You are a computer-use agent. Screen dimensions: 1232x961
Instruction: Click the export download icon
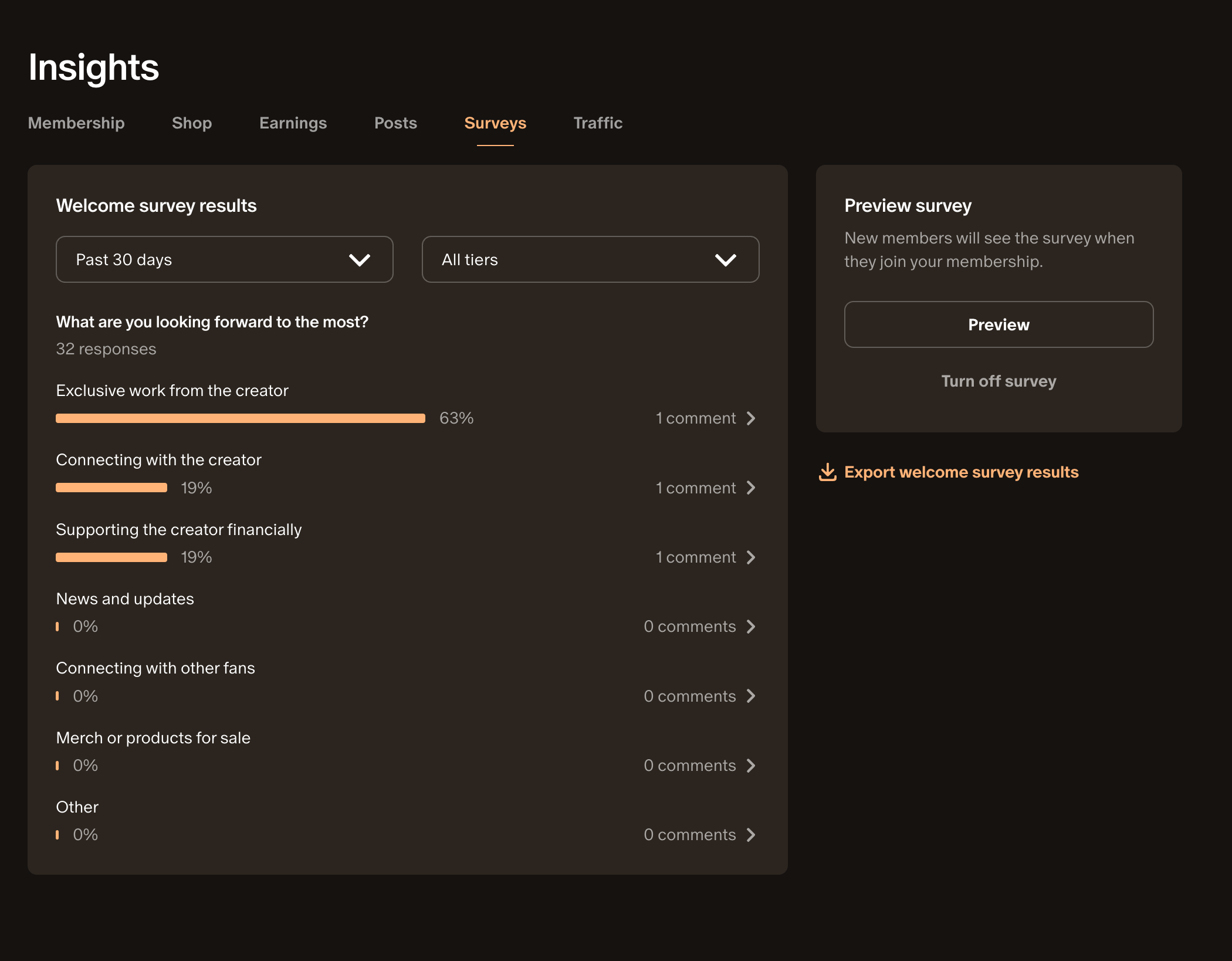click(x=827, y=472)
